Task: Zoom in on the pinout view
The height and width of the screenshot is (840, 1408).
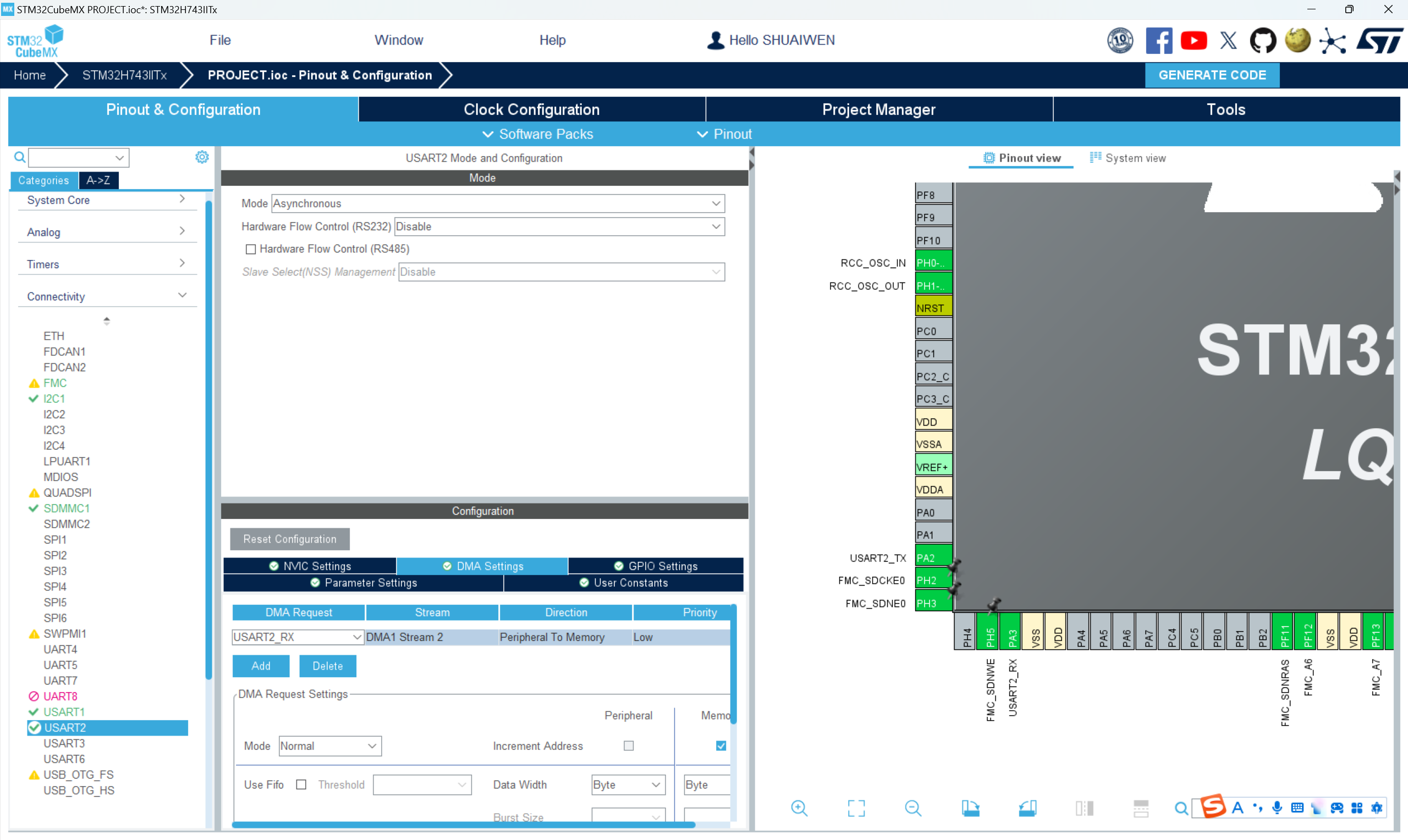Action: [x=799, y=808]
